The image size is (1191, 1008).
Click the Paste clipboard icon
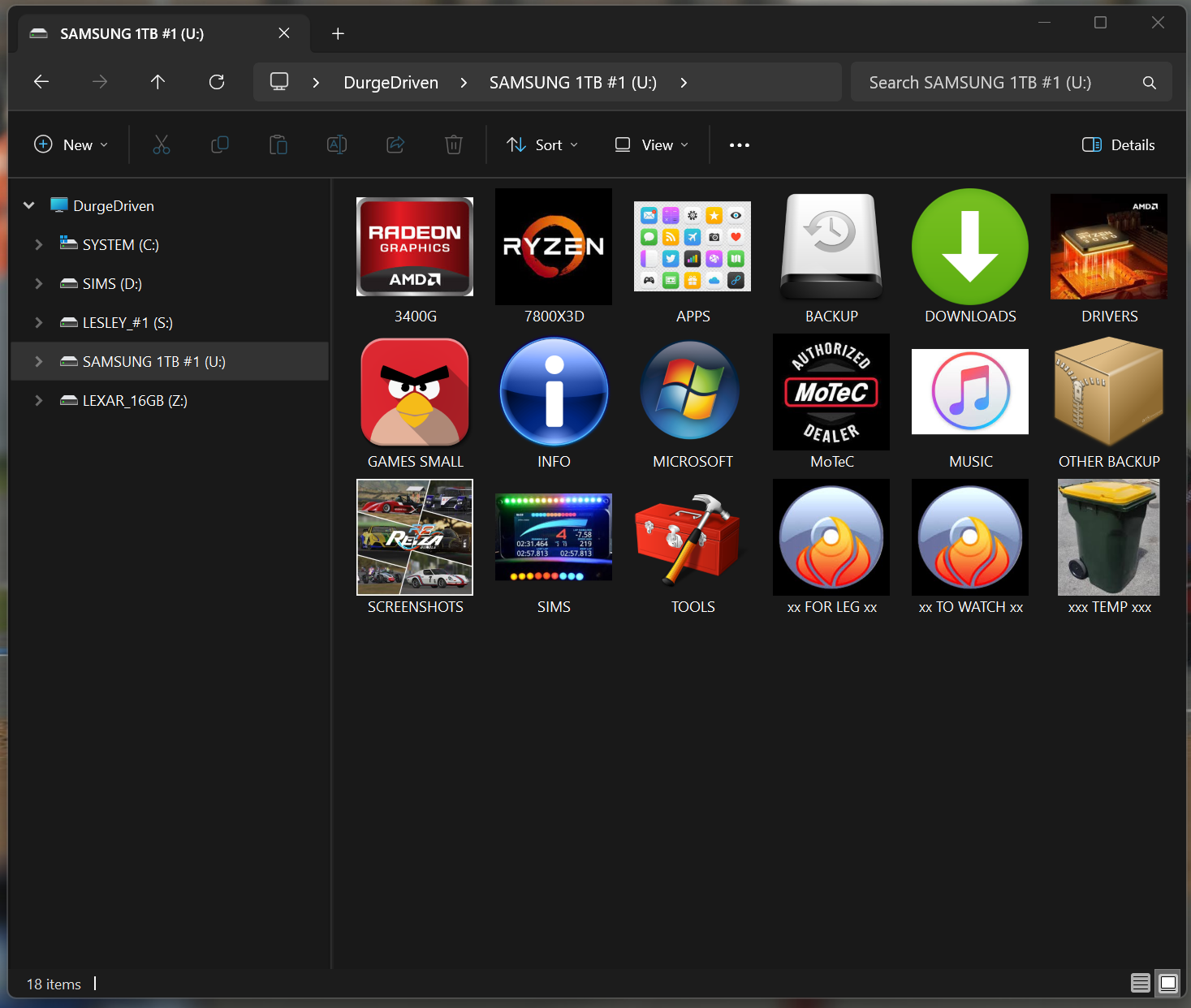pos(278,145)
